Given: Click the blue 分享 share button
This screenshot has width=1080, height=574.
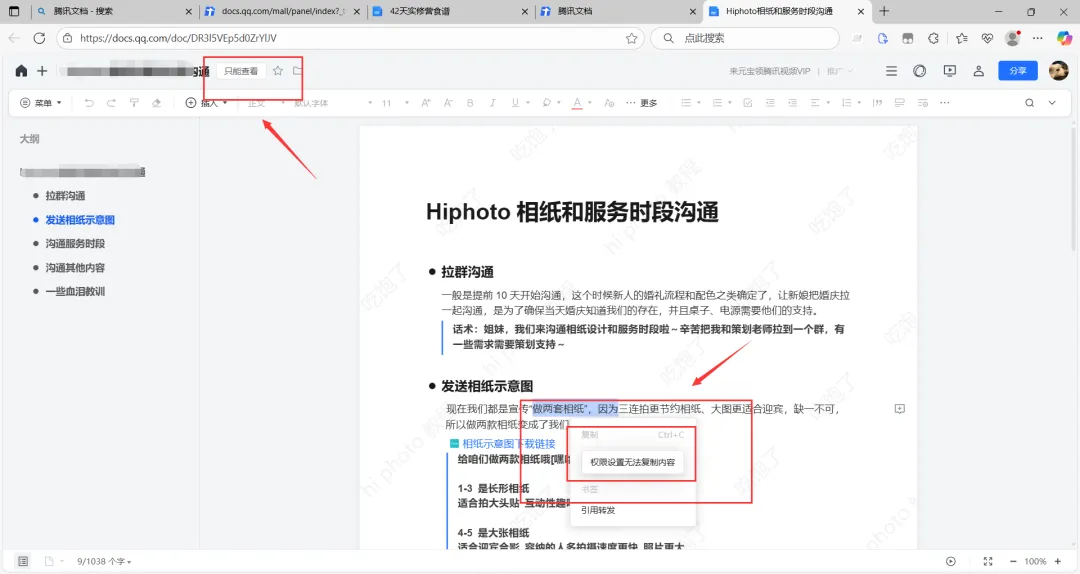Looking at the screenshot, I should click(x=1018, y=71).
